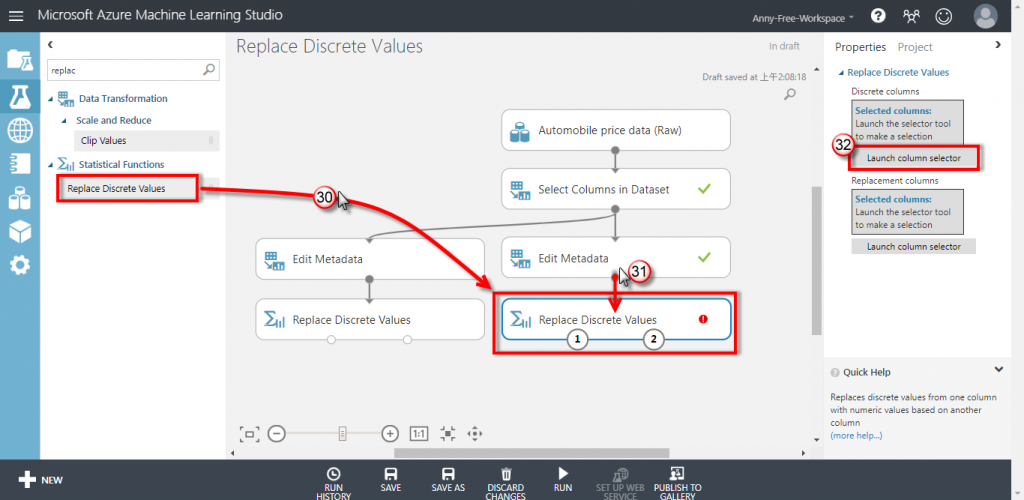Open the Projects sidebar icon
1024x500 pixels.
[x=20, y=59]
